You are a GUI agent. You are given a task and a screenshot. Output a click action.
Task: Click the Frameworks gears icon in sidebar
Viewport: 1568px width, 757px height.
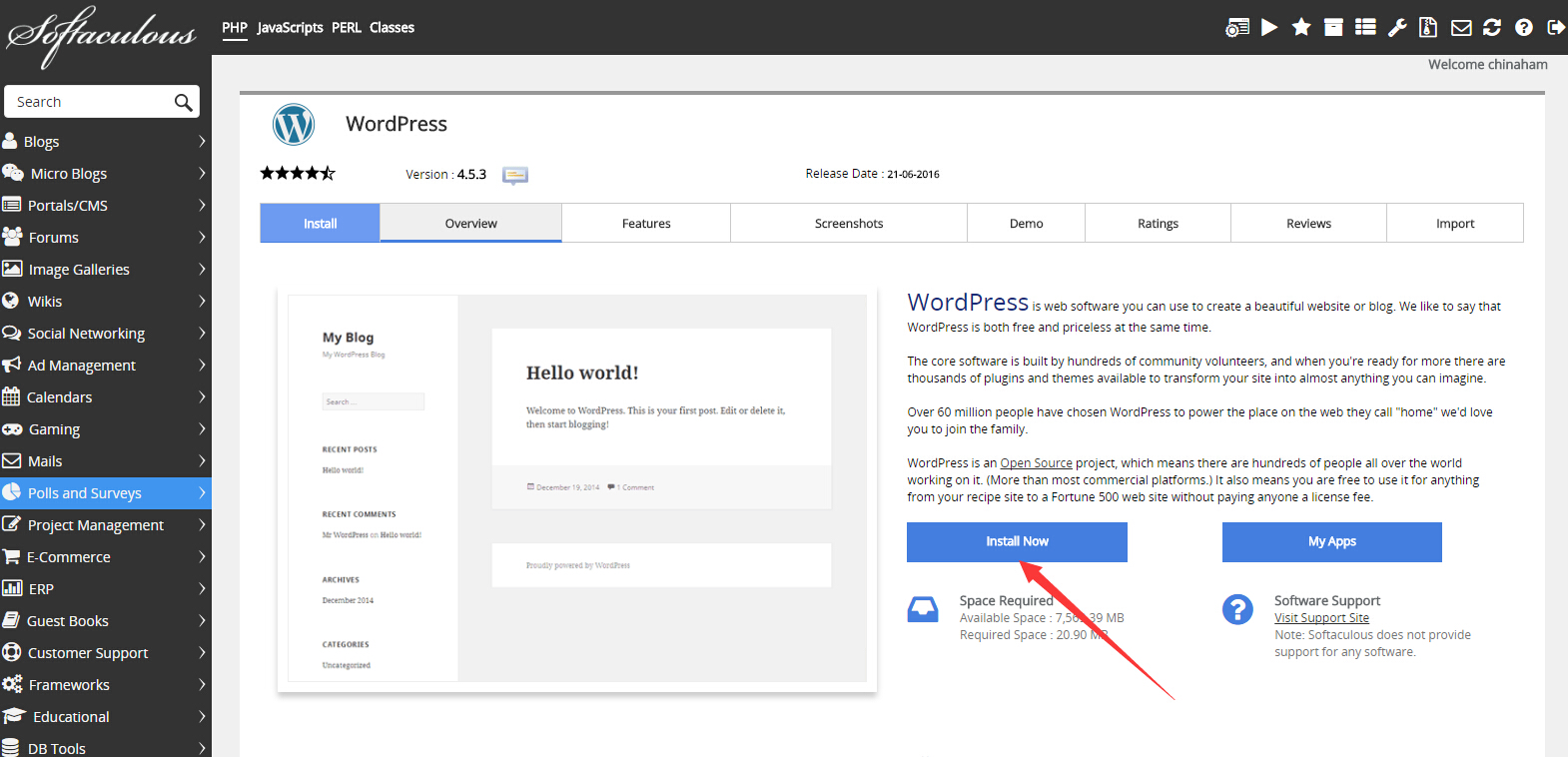[x=12, y=684]
